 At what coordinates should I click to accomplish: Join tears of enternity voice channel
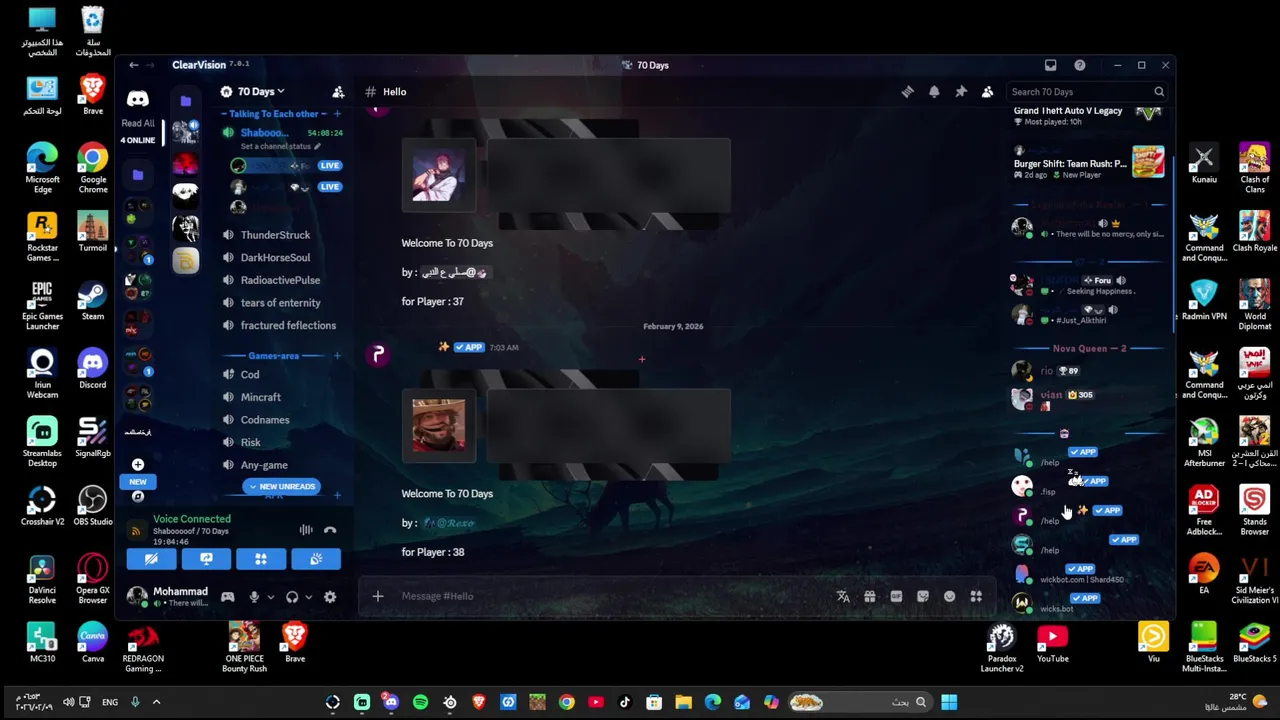pyautogui.click(x=282, y=303)
